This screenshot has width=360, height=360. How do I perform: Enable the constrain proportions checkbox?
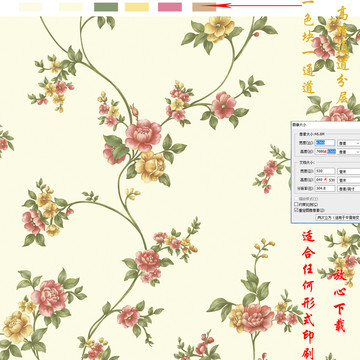[296, 204]
